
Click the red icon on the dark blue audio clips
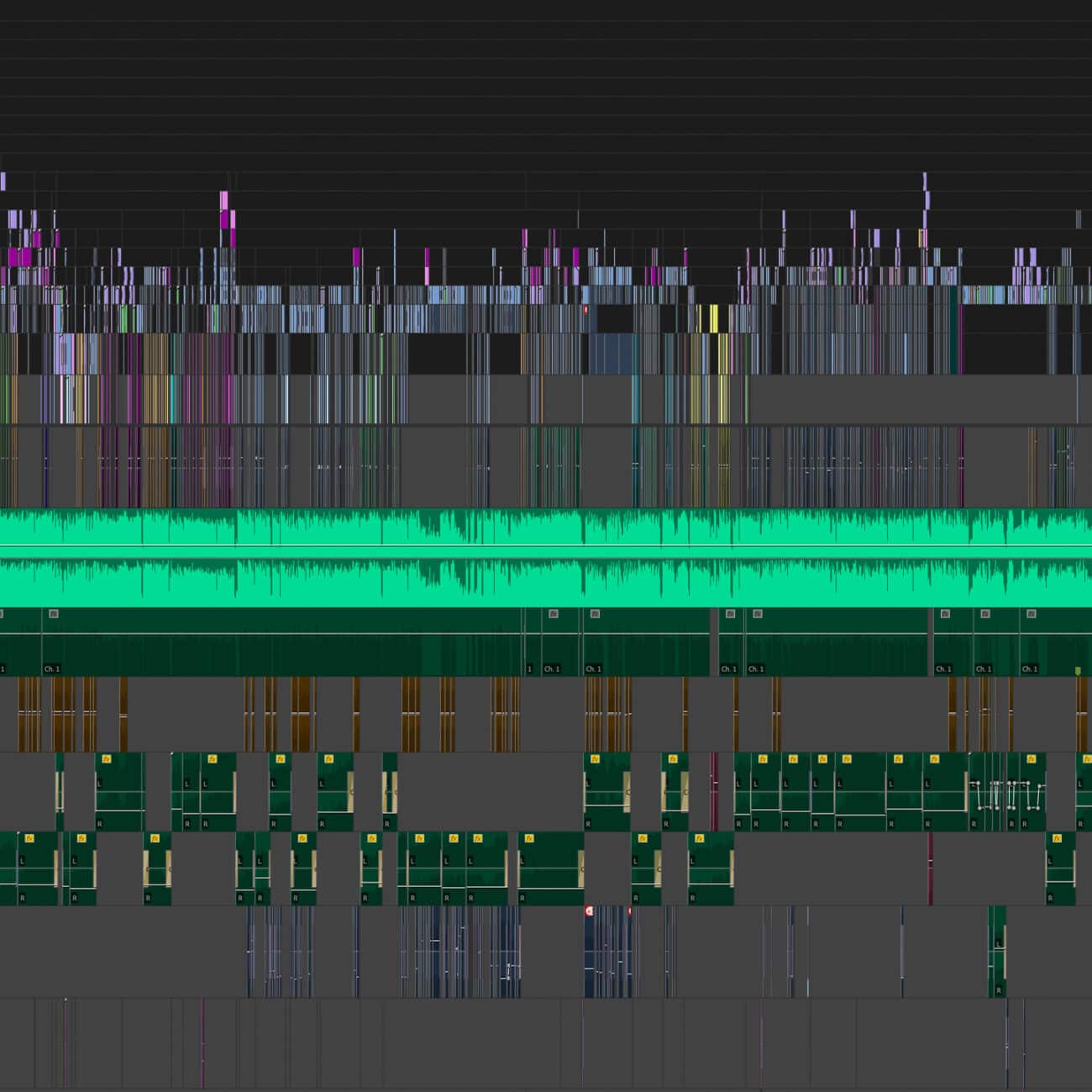(x=589, y=911)
